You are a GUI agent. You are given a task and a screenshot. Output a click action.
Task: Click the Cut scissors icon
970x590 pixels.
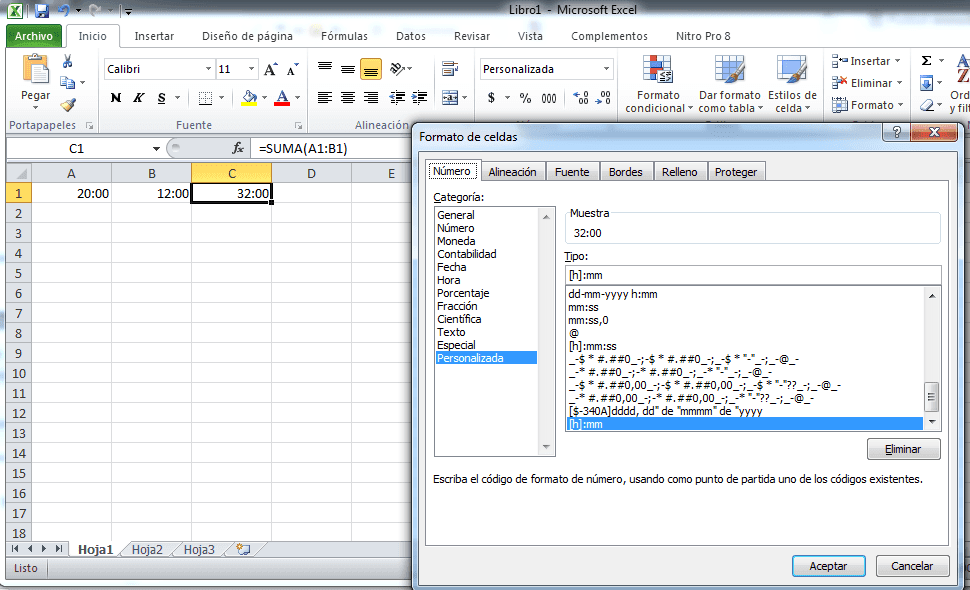click(x=67, y=61)
